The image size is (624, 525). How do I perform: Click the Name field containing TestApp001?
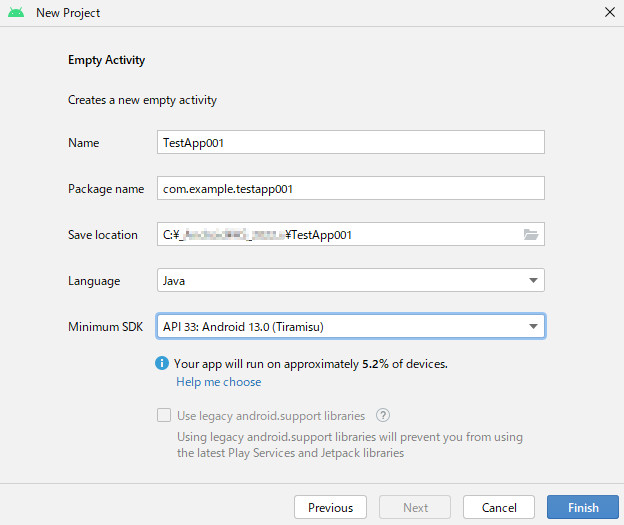(x=351, y=142)
